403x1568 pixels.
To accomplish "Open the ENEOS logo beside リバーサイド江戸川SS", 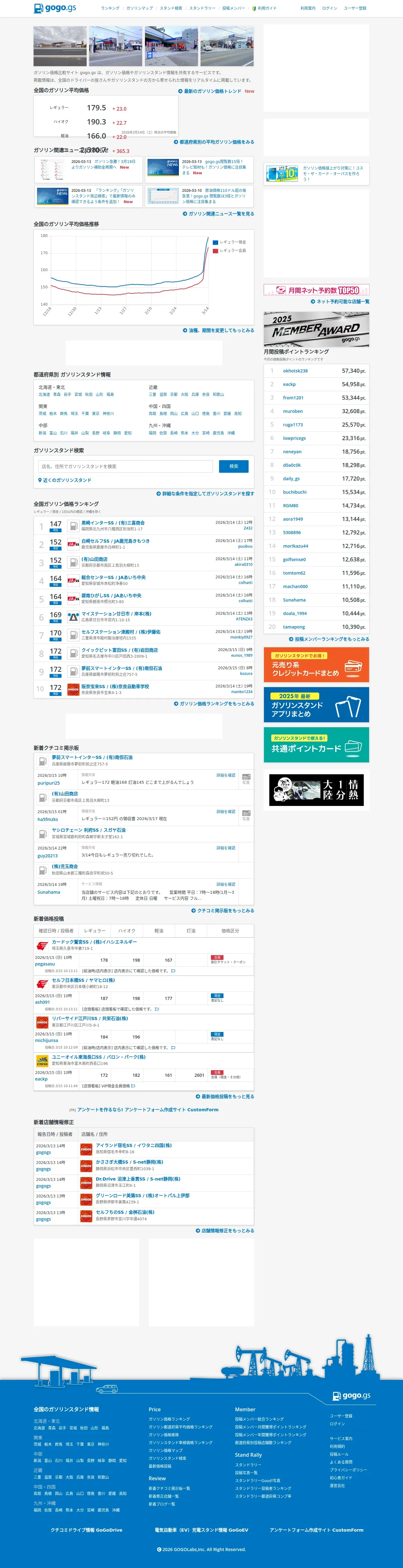I will point(42,1022).
